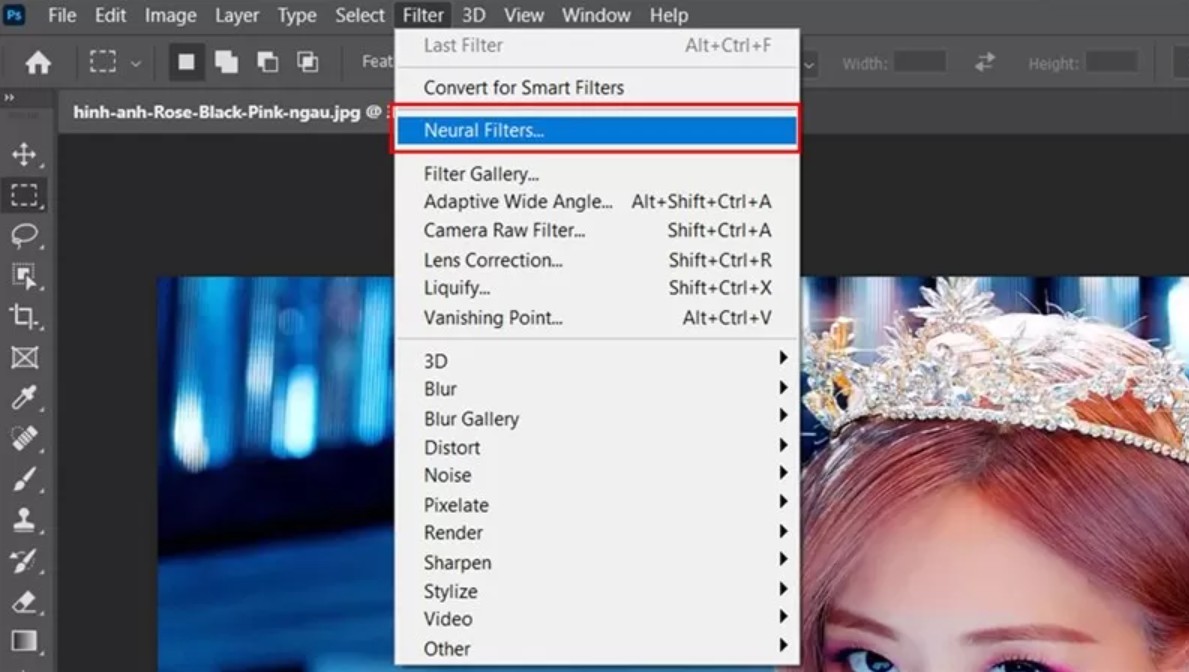Toggle Add to Selection mode
Screen dimensions: 1189x672
point(227,63)
